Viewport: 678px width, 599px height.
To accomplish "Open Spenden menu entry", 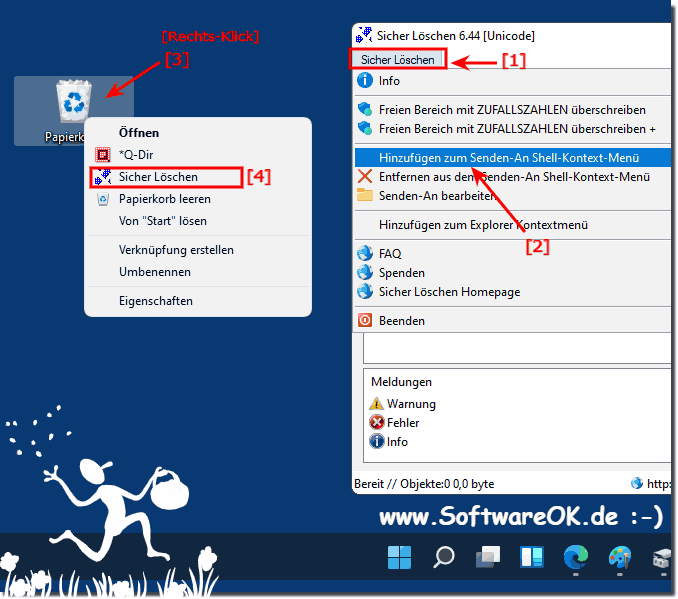I will click(513, 272).
